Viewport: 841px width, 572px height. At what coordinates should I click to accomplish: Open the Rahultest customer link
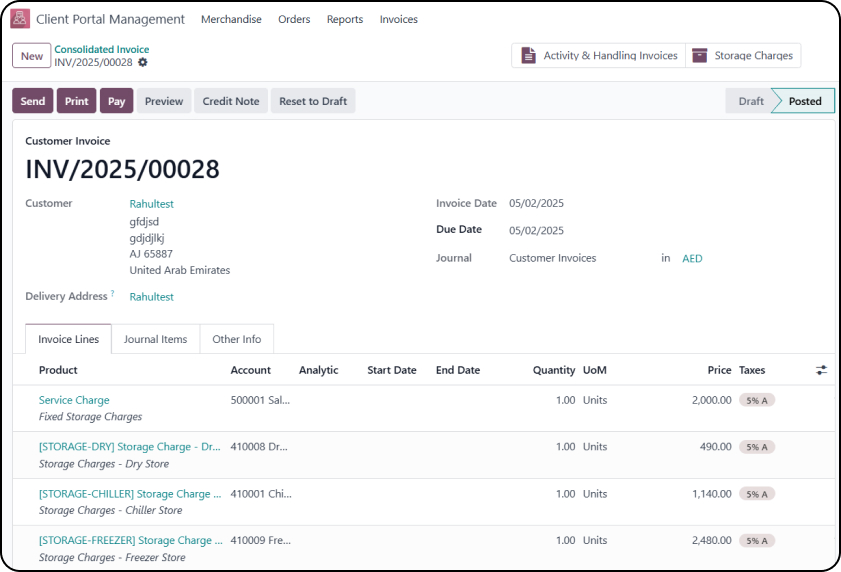[151, 204]
